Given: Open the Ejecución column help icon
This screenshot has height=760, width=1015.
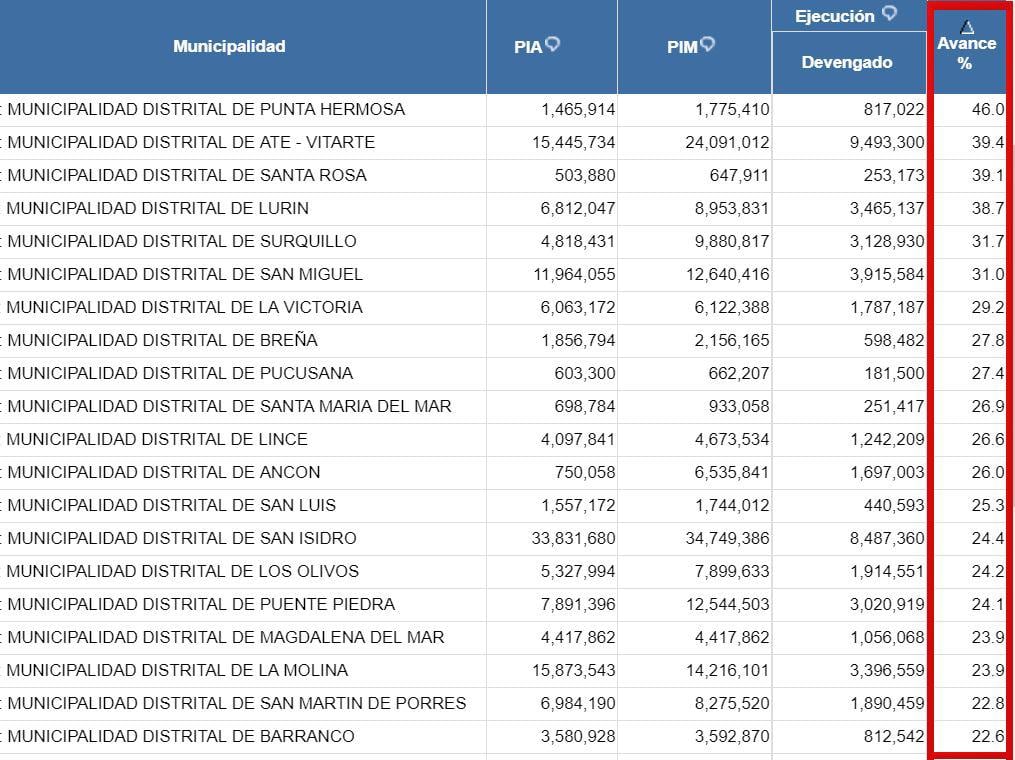Looking at the screenshot, I should pyautogui.click(x=886, y=14).
